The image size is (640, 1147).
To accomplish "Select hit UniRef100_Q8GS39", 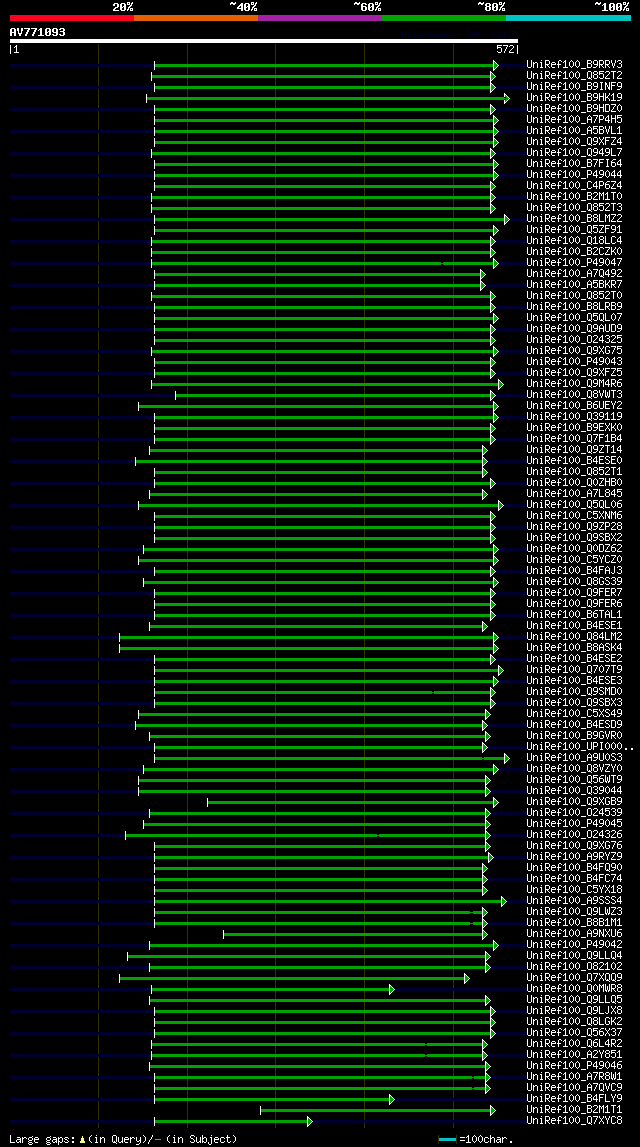I will pos(574,582).
